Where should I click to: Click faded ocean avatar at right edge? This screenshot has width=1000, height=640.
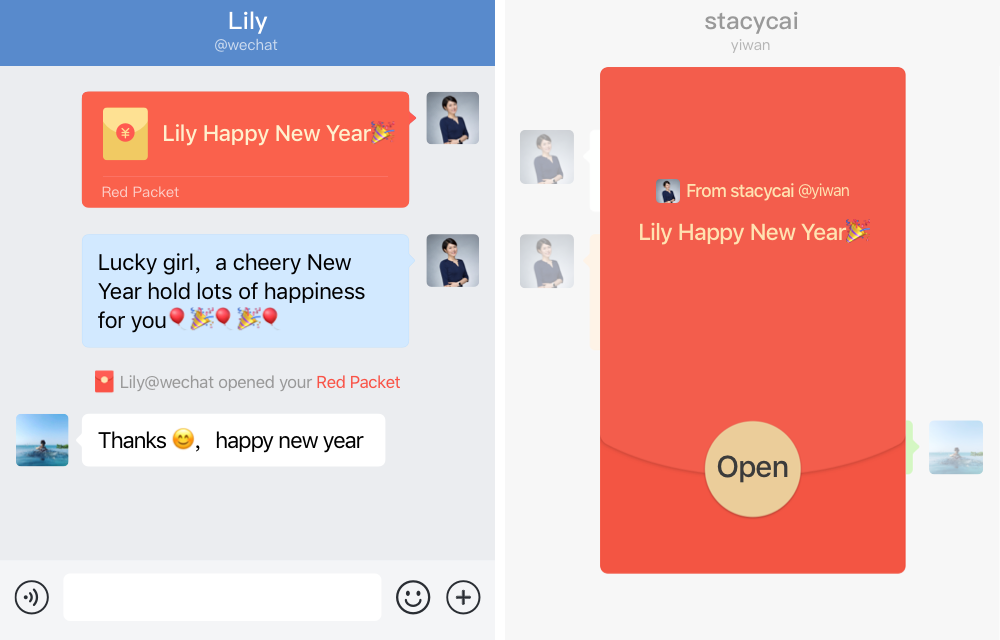click(x=955, y=447)
